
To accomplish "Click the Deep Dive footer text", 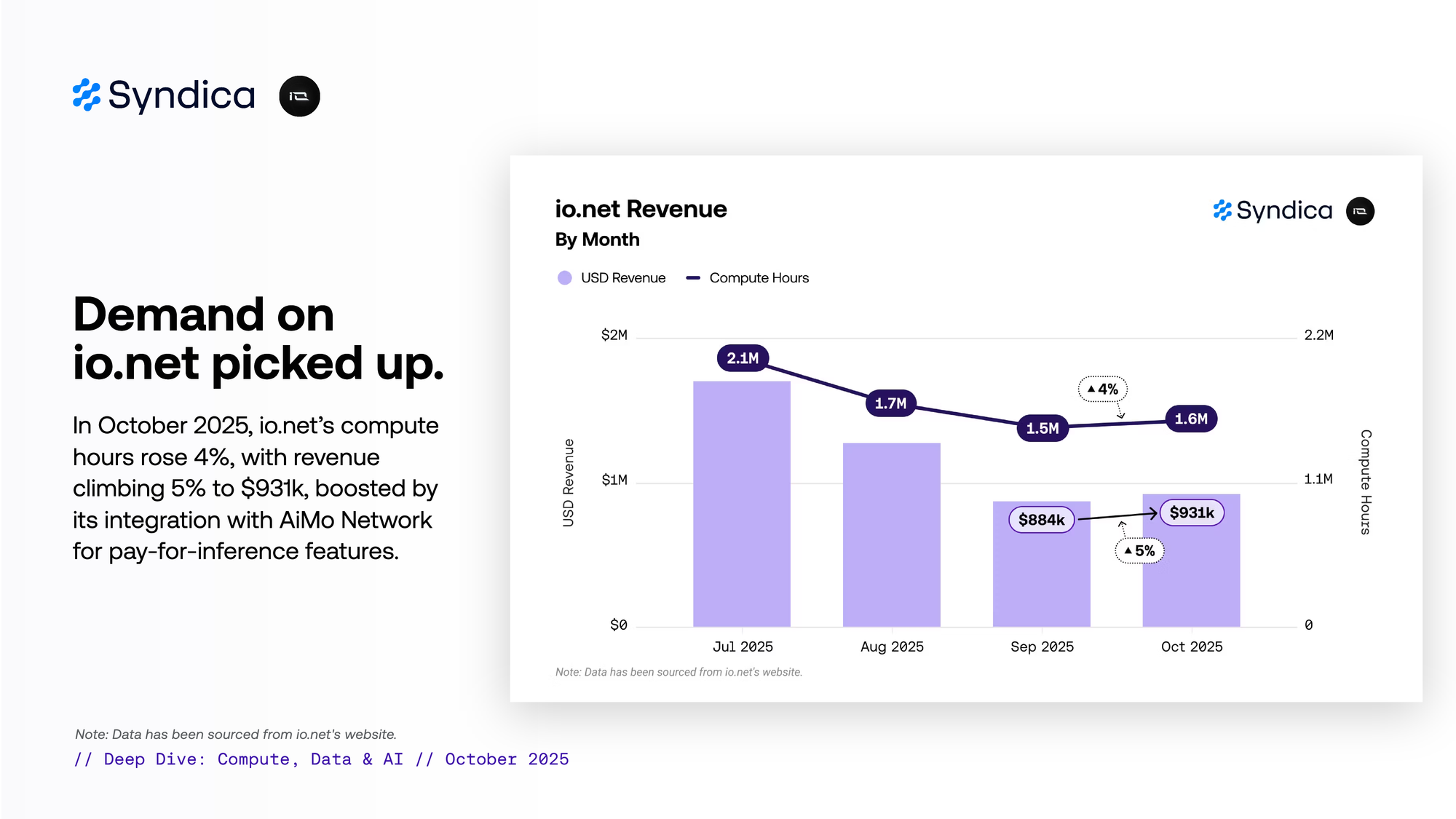I will pyautogui.click(x=321, y=759).
